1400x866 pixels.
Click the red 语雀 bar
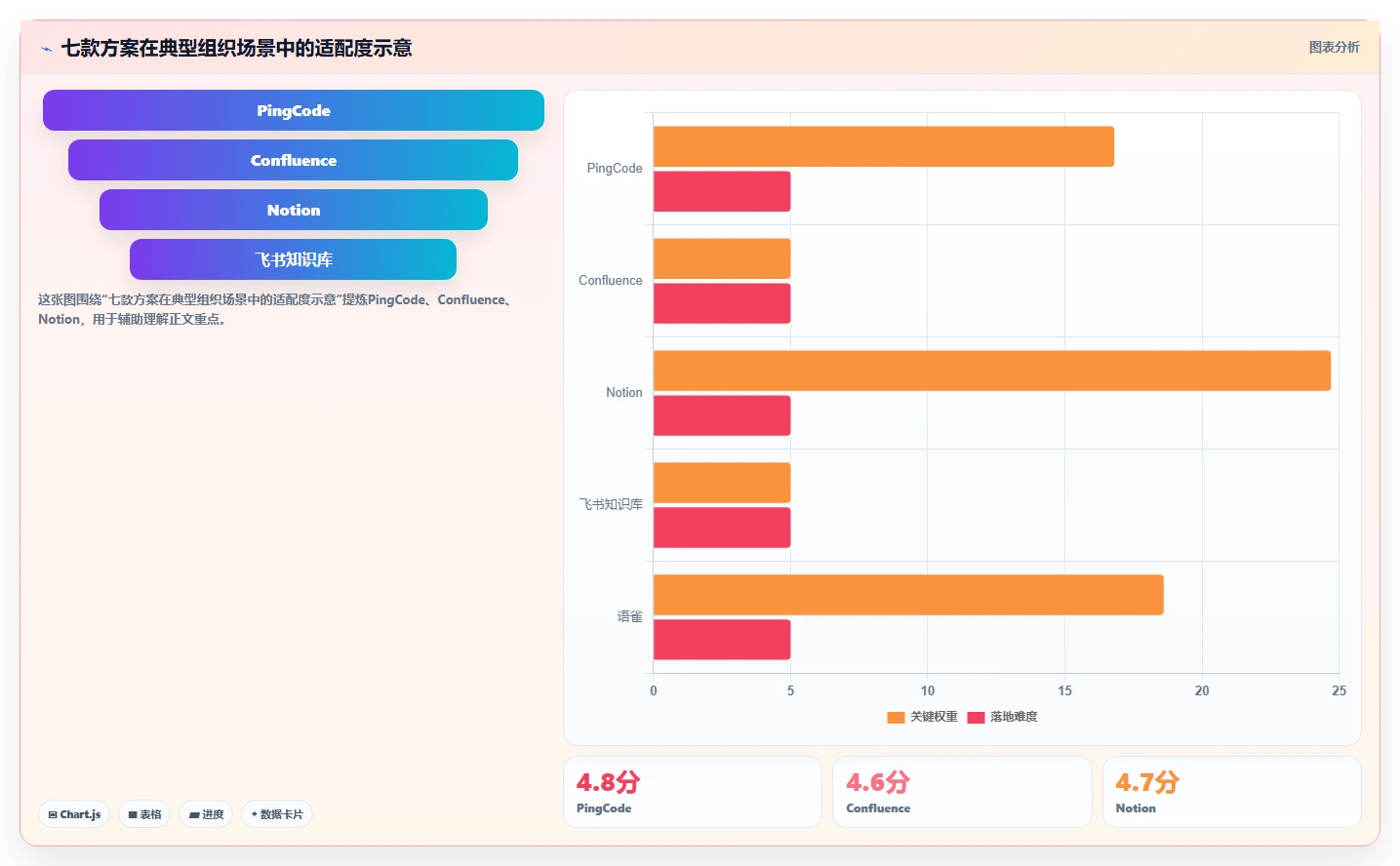pos(722,640)
